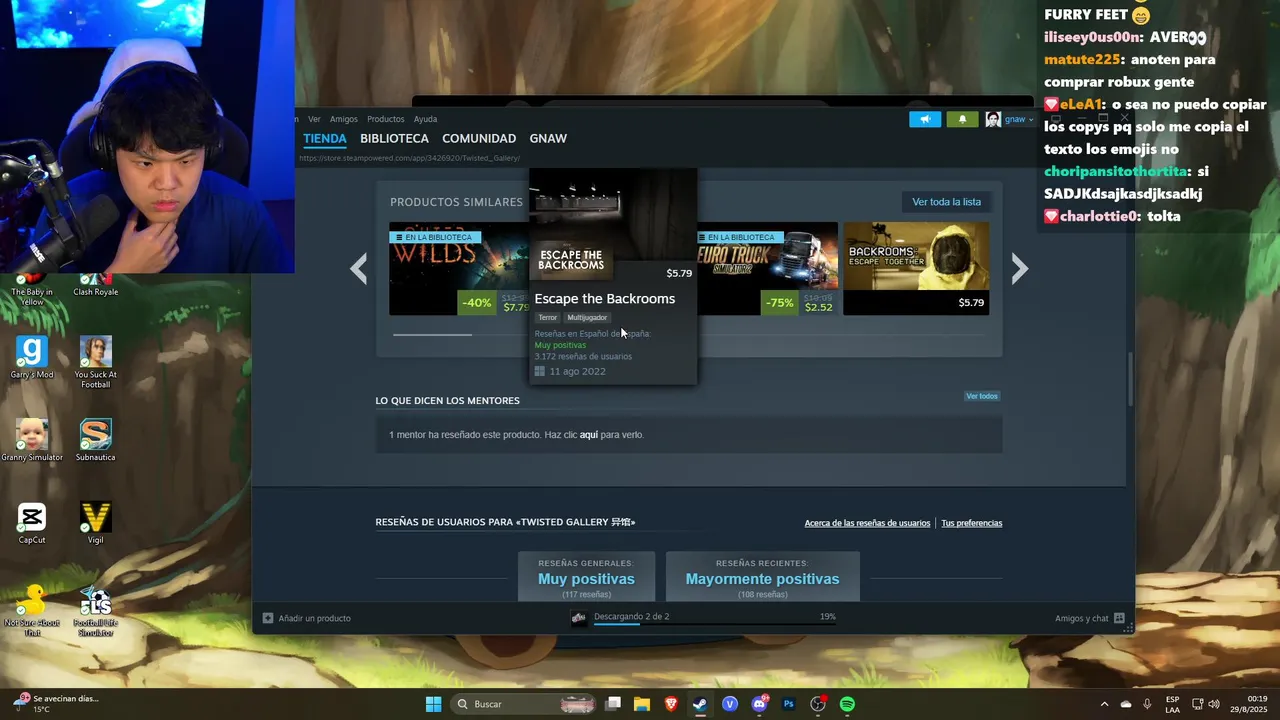
Task: Click the Terror tag
Action: tap(547, 318)
